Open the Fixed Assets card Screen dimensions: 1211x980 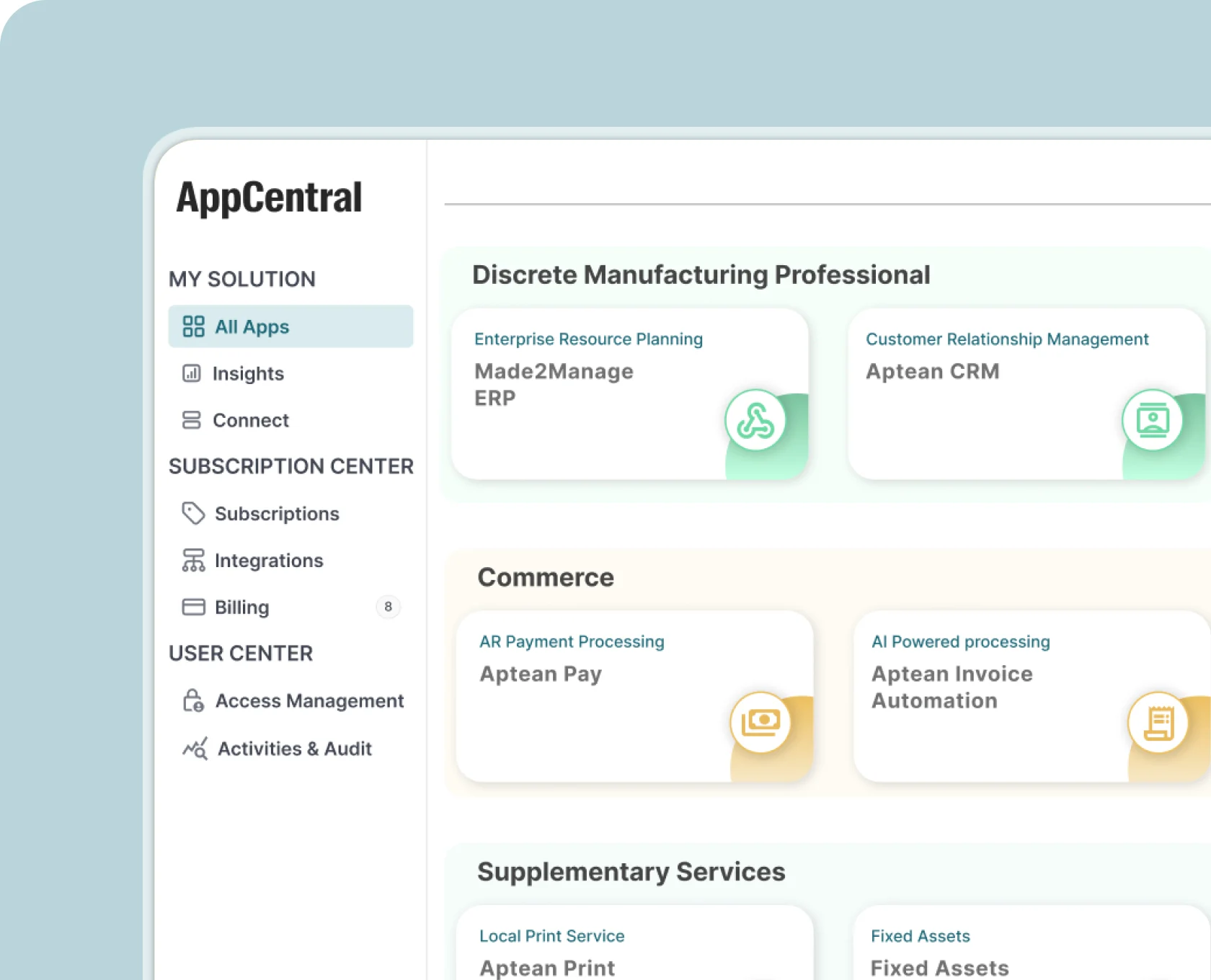[1032, 943]
